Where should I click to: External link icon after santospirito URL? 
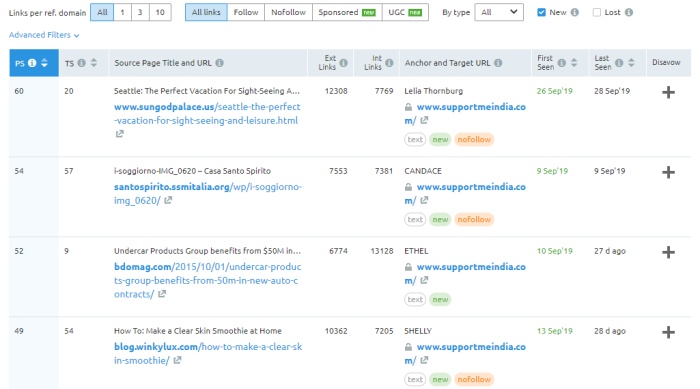tap(168, 201)
